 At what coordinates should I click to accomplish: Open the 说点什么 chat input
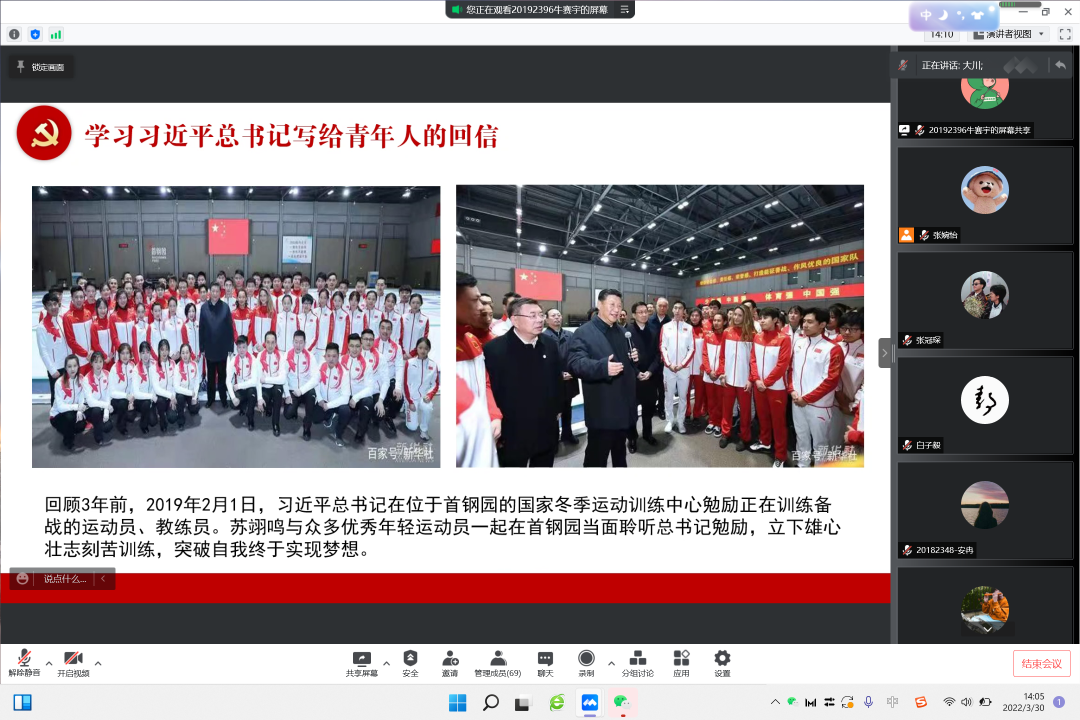click(65, 579)
